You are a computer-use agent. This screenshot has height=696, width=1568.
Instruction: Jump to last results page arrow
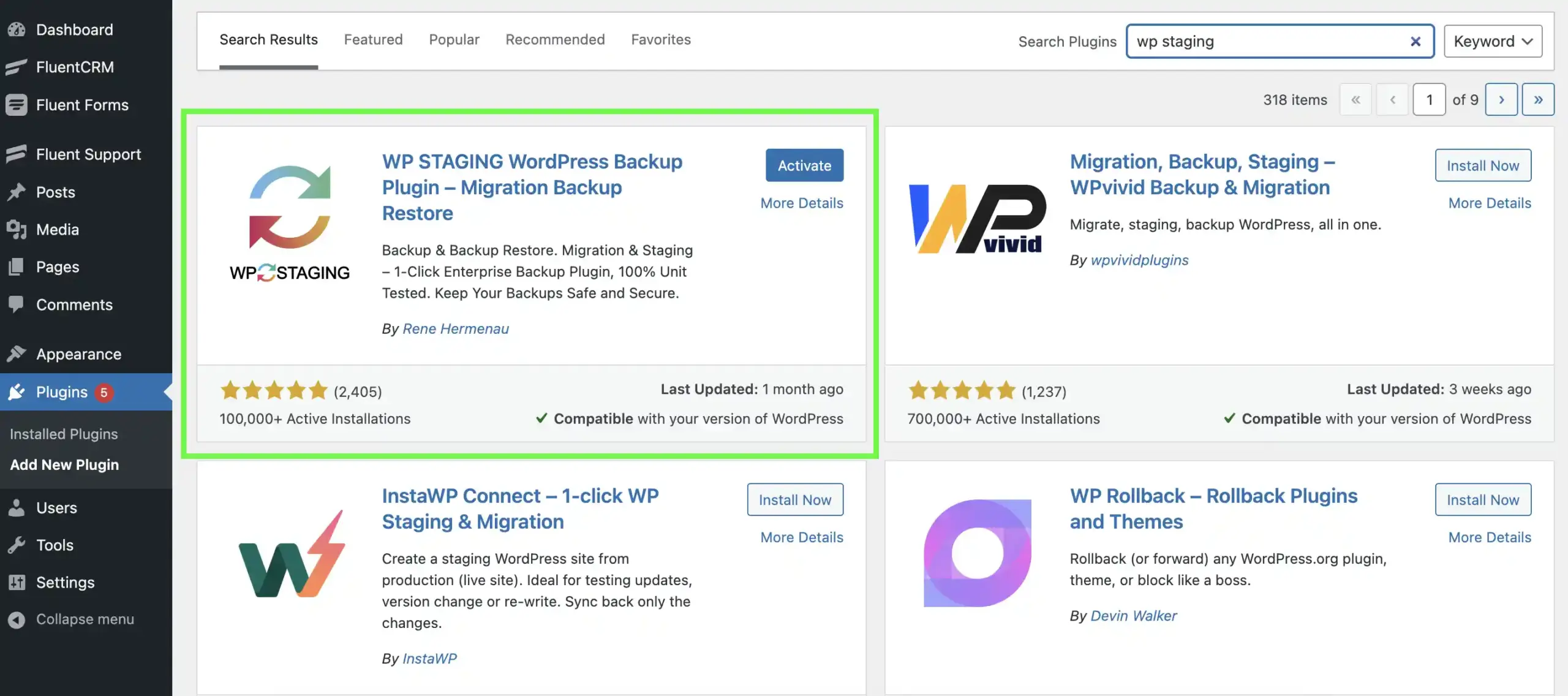(x=1538, y=99)
